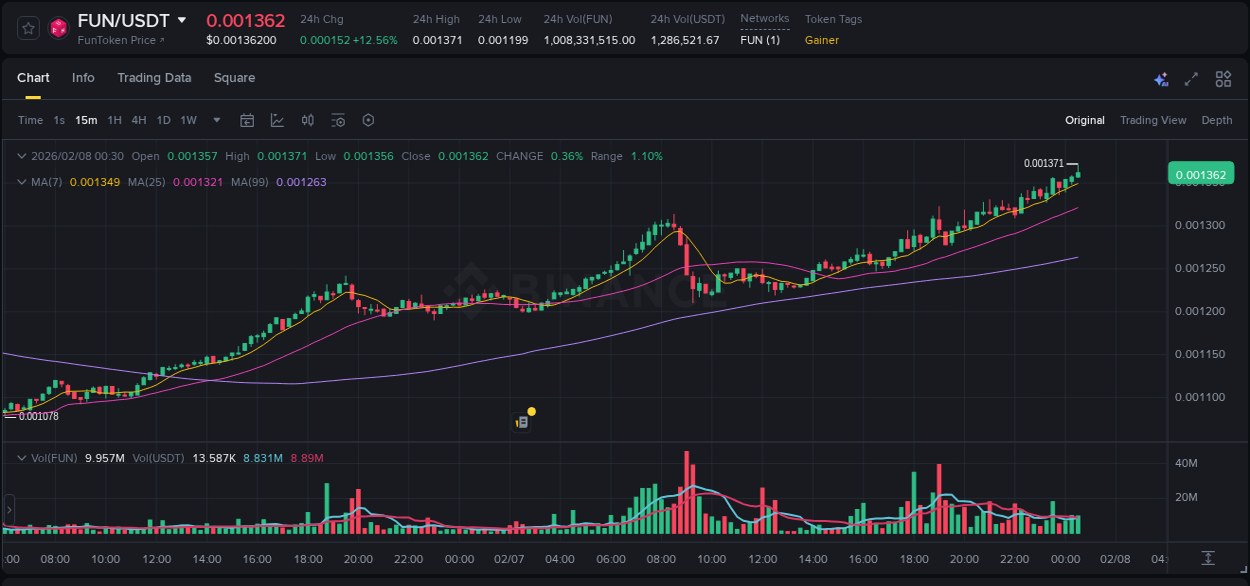Open the FunToken Price link
This screenshot has height=586, width=1250.
click(x=120, y=40)
